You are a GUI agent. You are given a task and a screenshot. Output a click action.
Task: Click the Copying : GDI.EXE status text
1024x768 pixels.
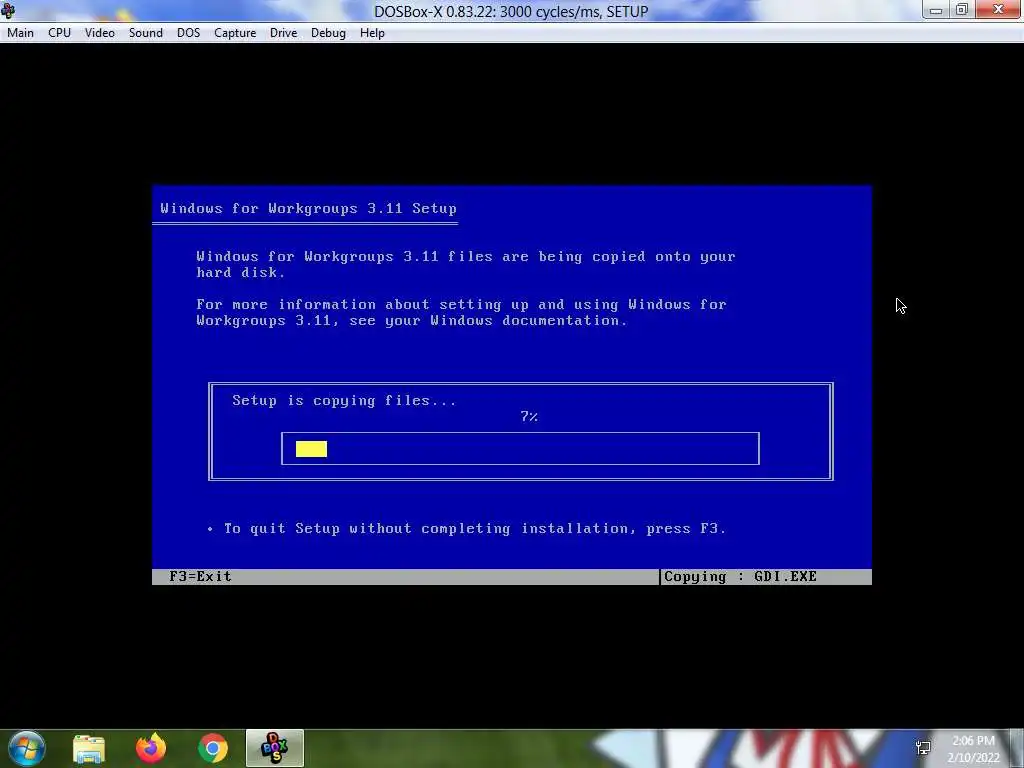pos(741,576)
